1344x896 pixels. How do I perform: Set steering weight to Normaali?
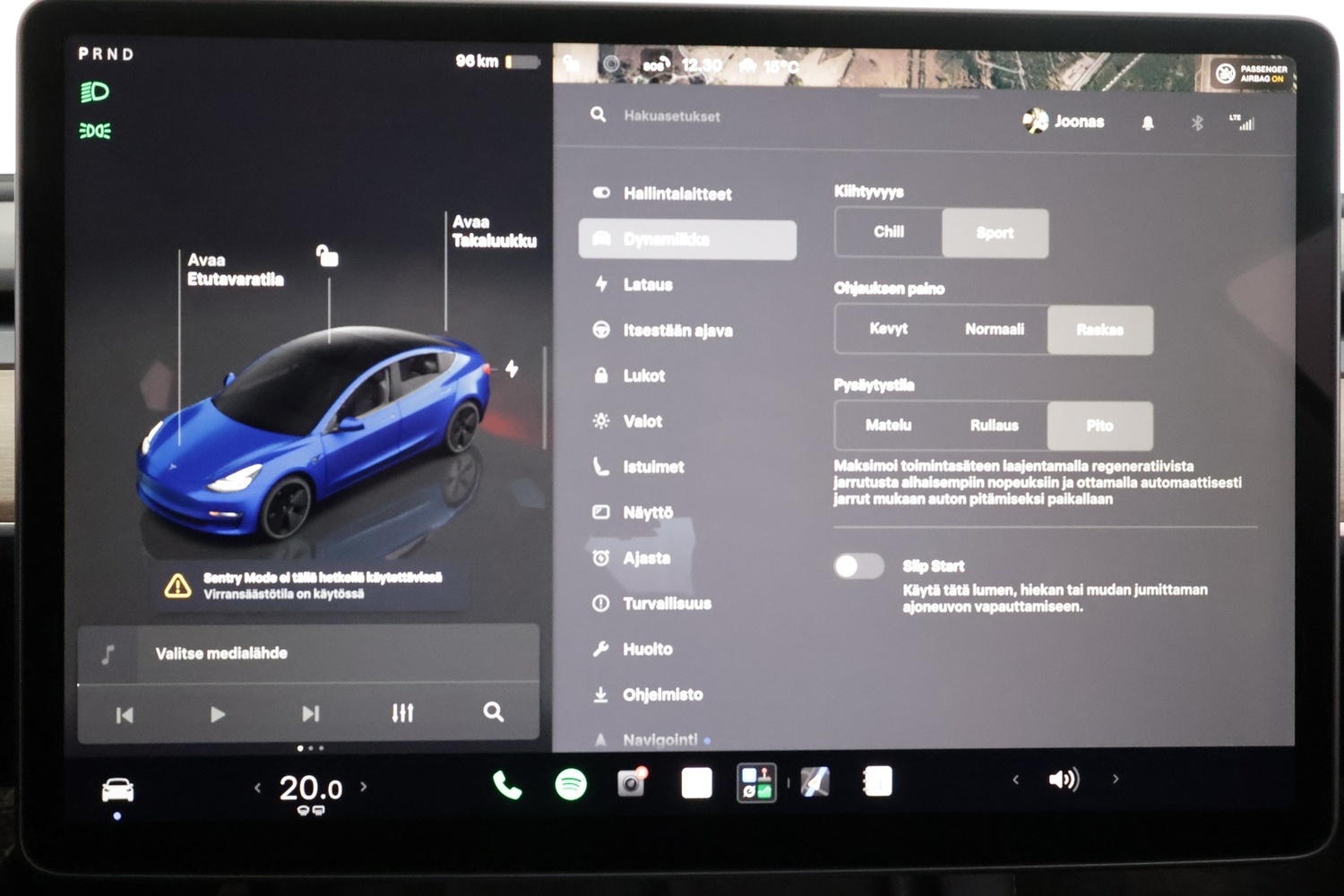(x=995, y=329)
